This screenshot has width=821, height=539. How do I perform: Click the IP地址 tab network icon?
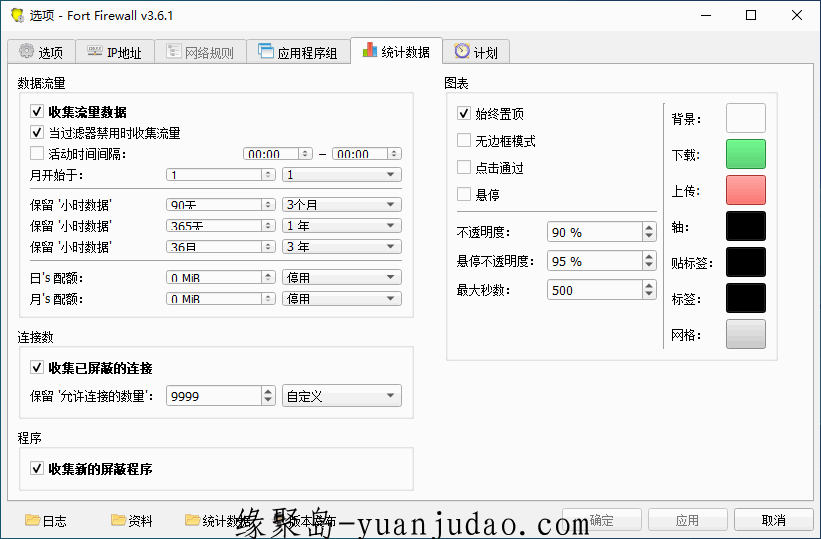coord(95,51)
